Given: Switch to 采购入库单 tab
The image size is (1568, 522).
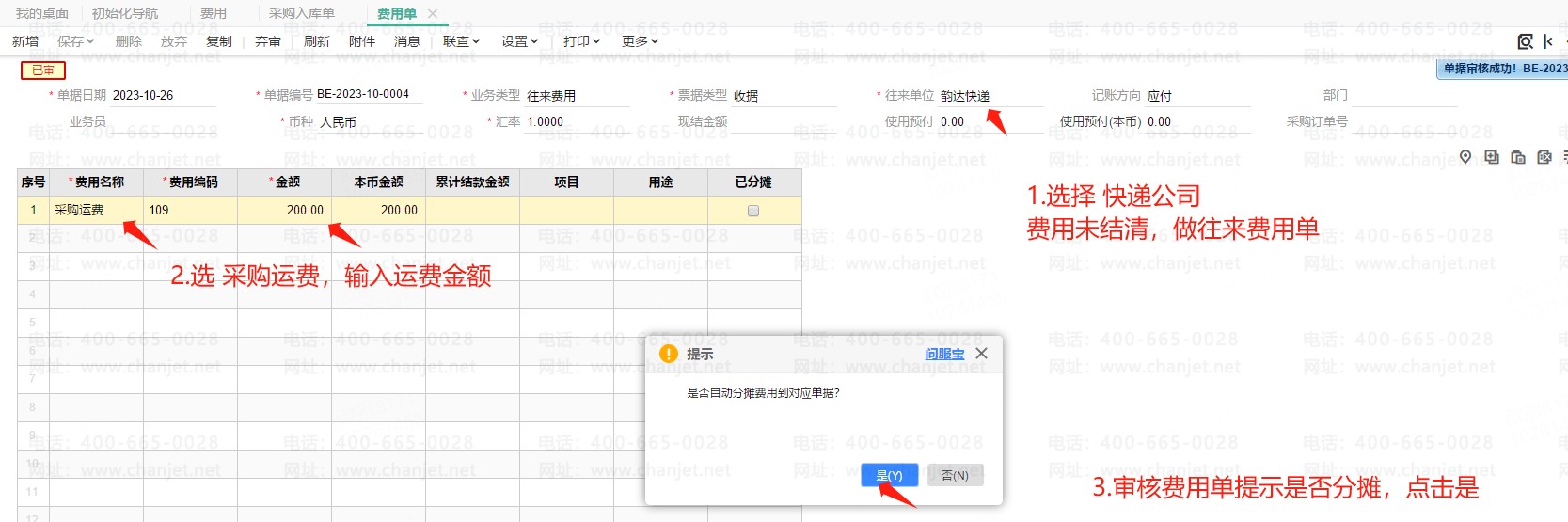Looking at the screenshot, I should (302, 13).
